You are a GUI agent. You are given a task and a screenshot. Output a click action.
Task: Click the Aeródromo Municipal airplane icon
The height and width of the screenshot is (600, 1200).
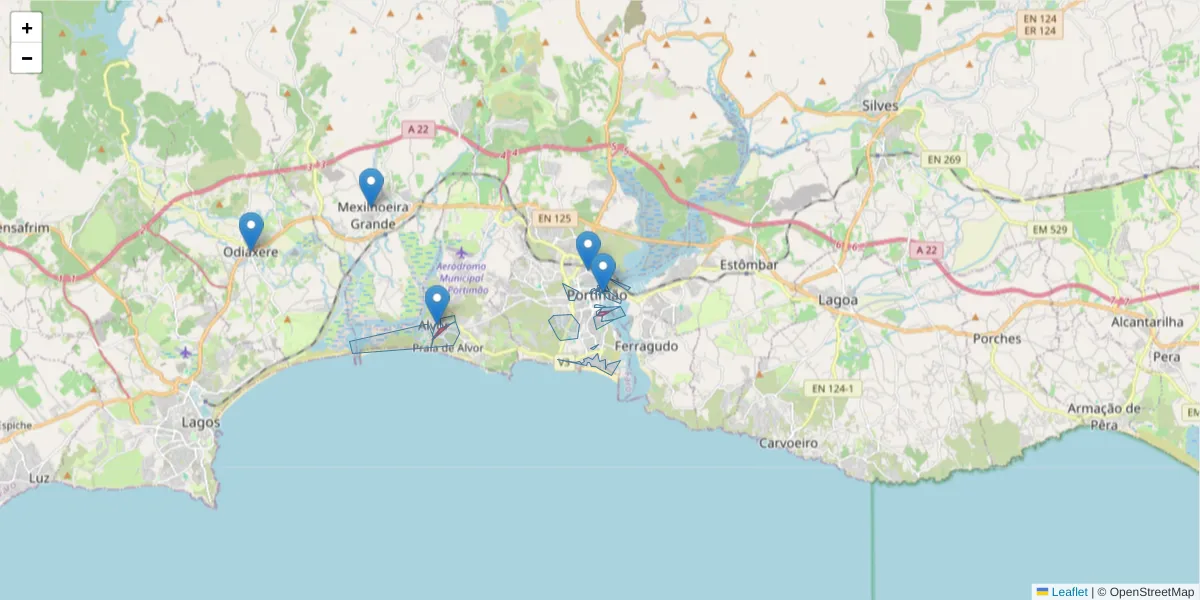point(460,251)
